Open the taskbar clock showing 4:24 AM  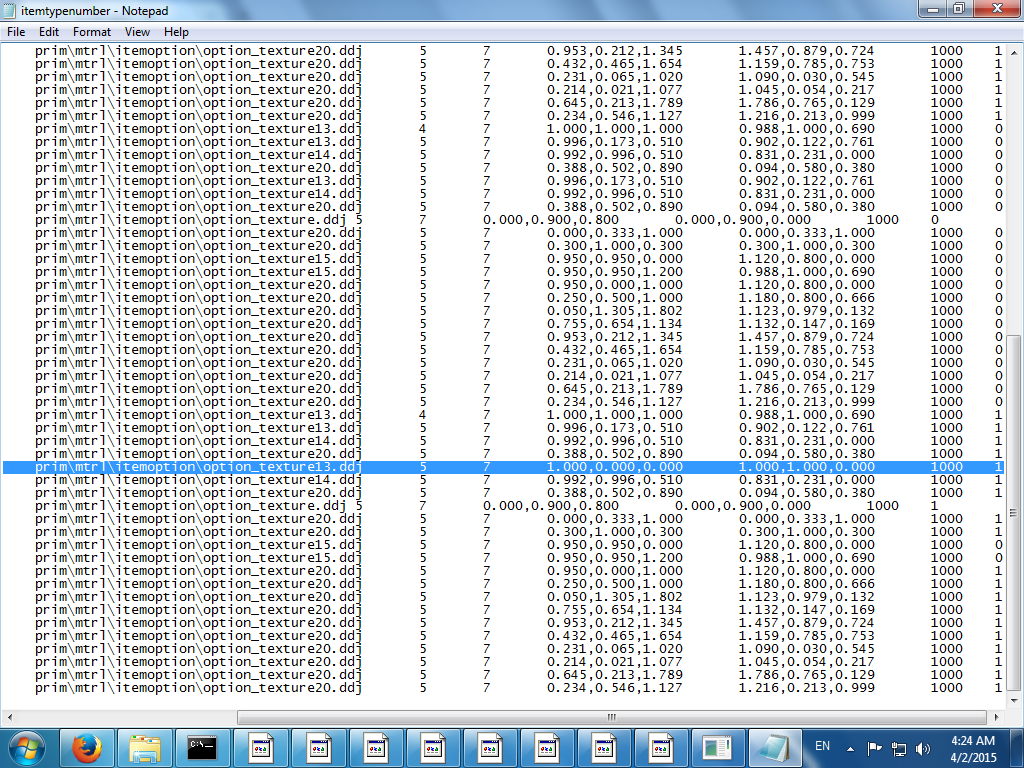(x=969, y=747)
